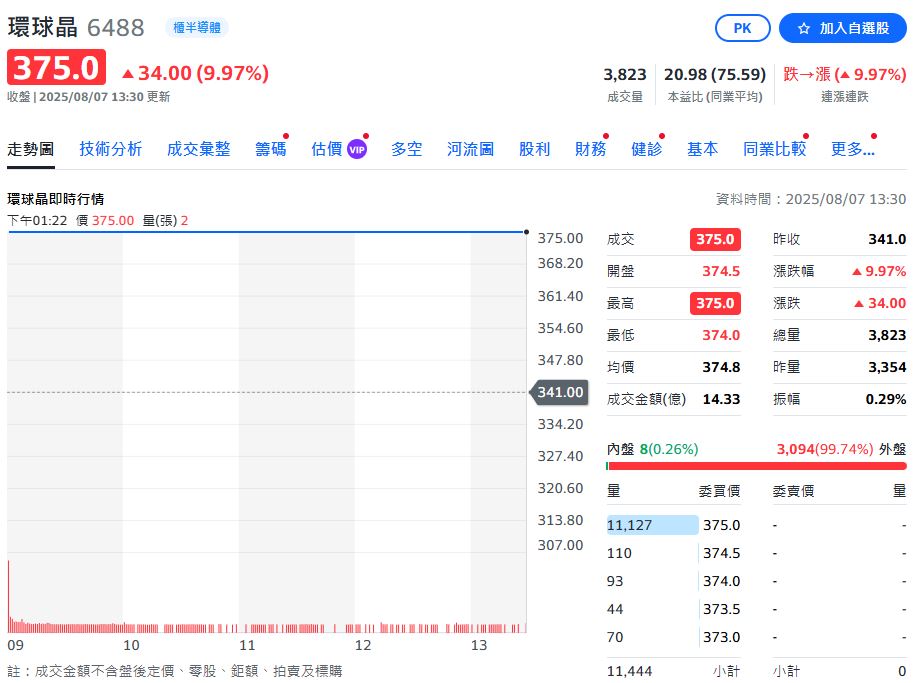Click the PK compare button
The width and height of the screenshot is (917, 683).
742,28
